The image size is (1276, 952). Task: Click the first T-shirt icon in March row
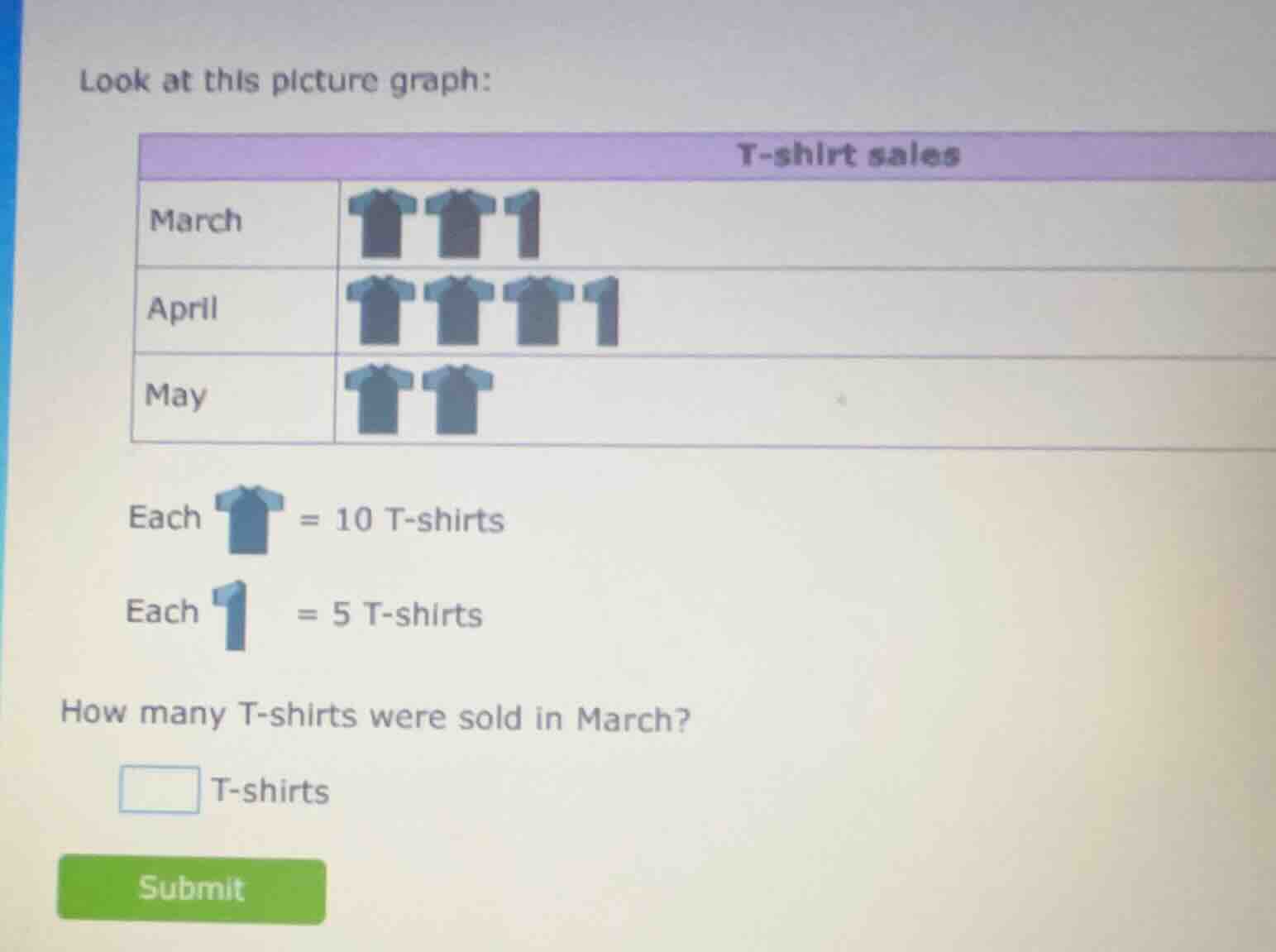pos(382,222)
